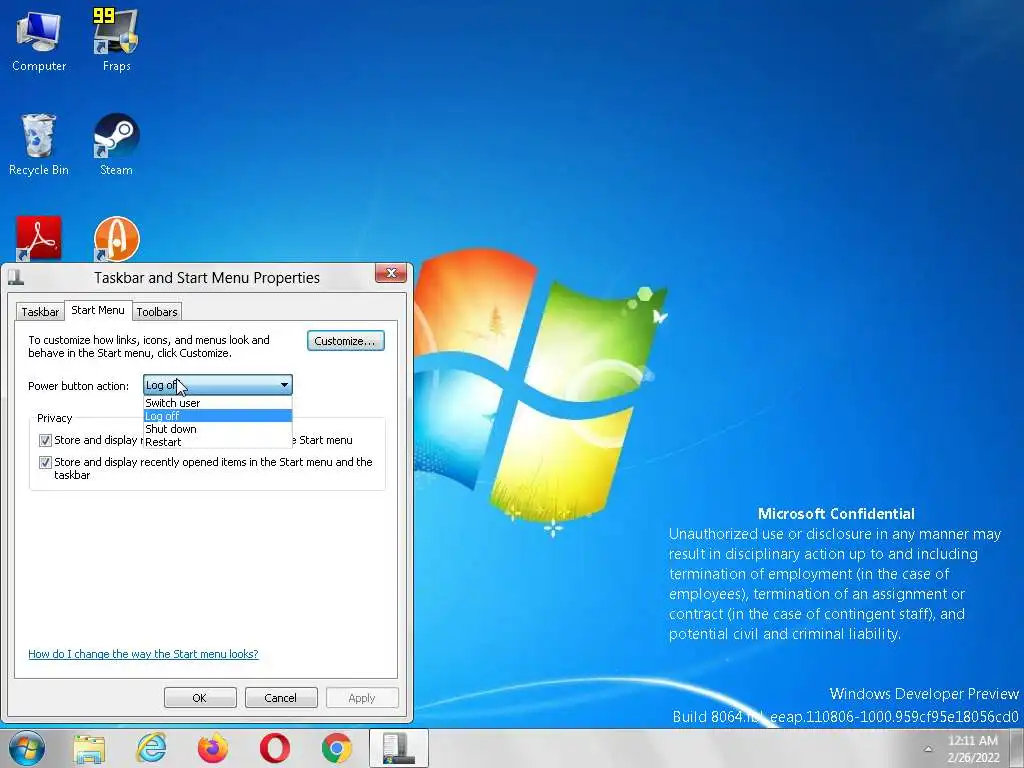Switch to the Toolbars tab
1024x768 pixels.
(157, 312)
